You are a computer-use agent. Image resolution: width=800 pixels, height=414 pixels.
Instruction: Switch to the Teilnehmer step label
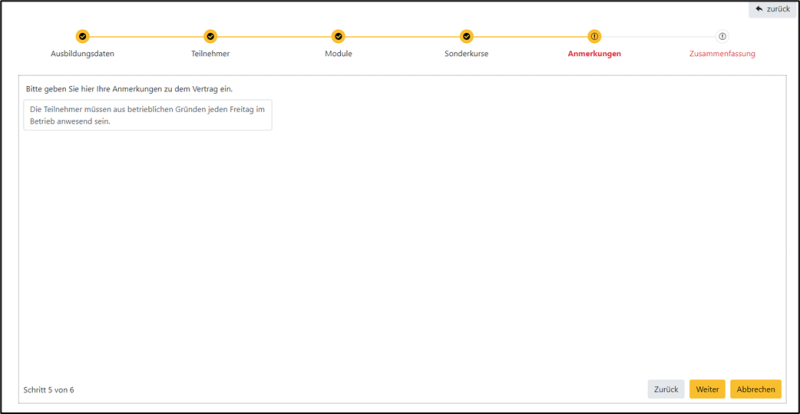210,53
